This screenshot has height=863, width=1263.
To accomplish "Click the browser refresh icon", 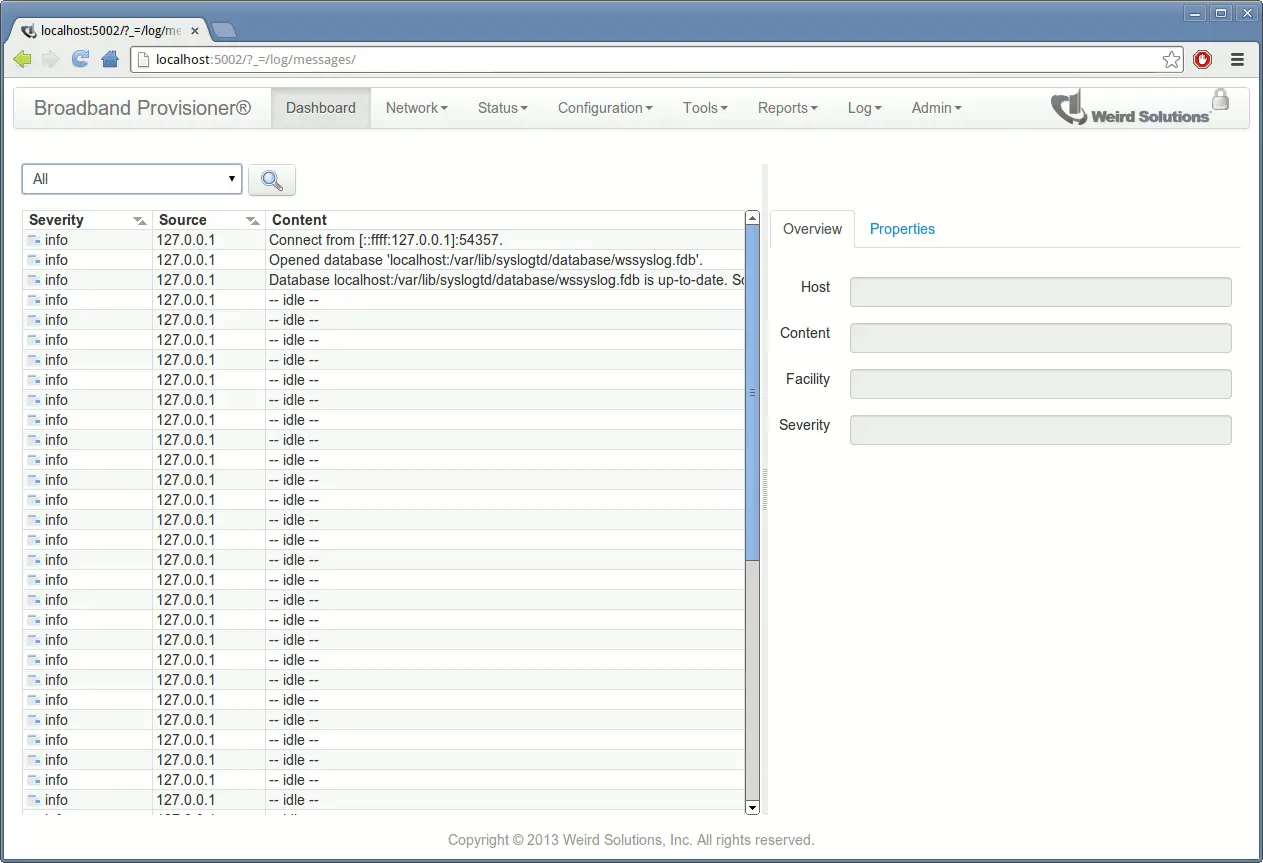I will [80, 59].
